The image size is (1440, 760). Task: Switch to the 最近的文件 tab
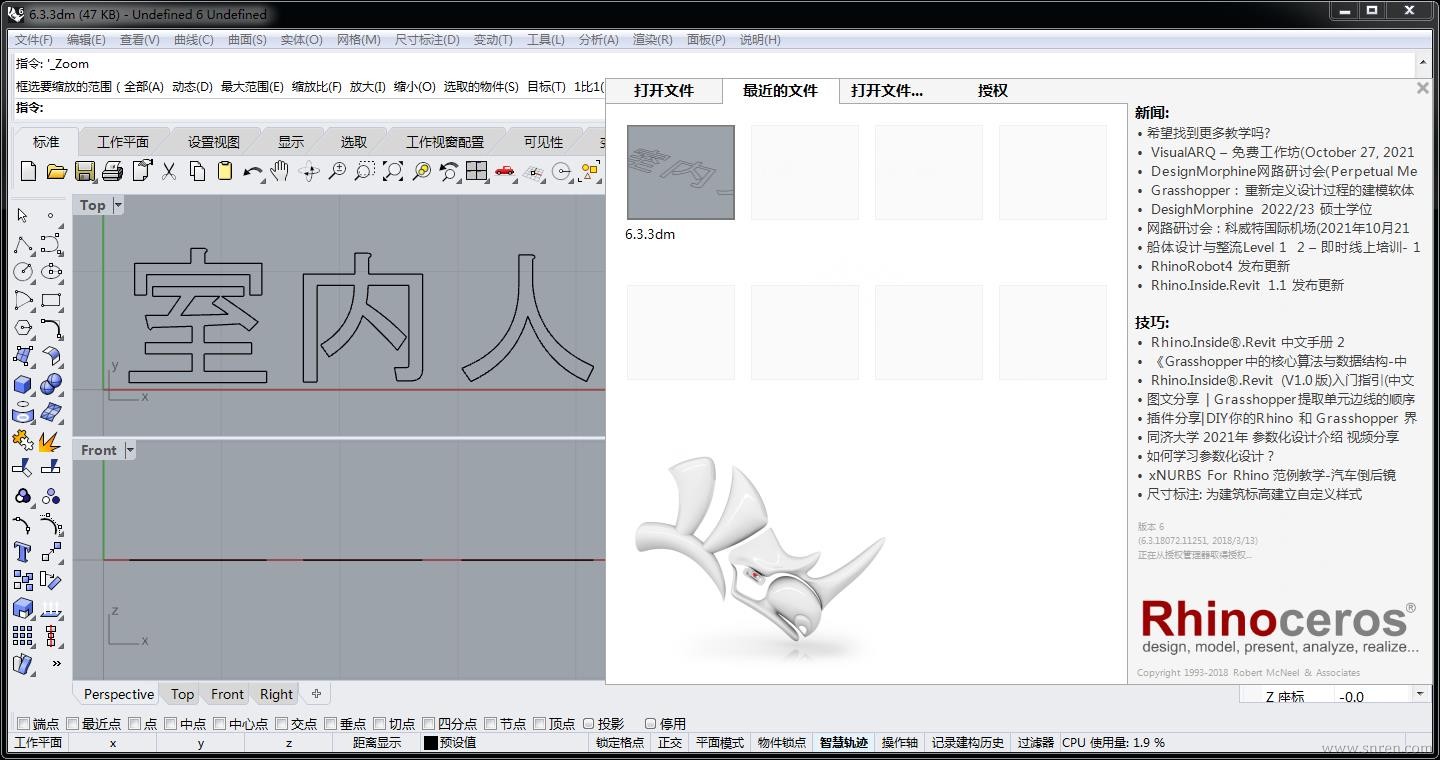click(x=780, y=90)
